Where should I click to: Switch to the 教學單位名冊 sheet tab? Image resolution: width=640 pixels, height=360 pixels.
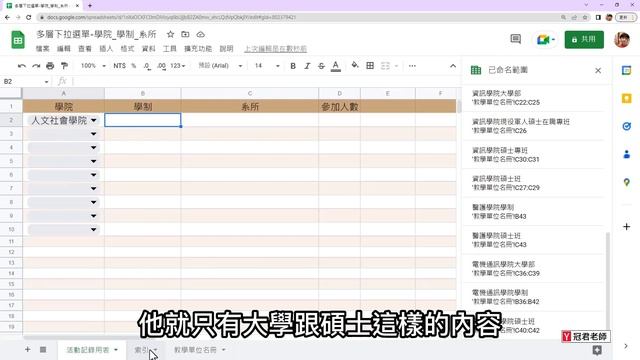pyautogui.click(x=199, y=350)
